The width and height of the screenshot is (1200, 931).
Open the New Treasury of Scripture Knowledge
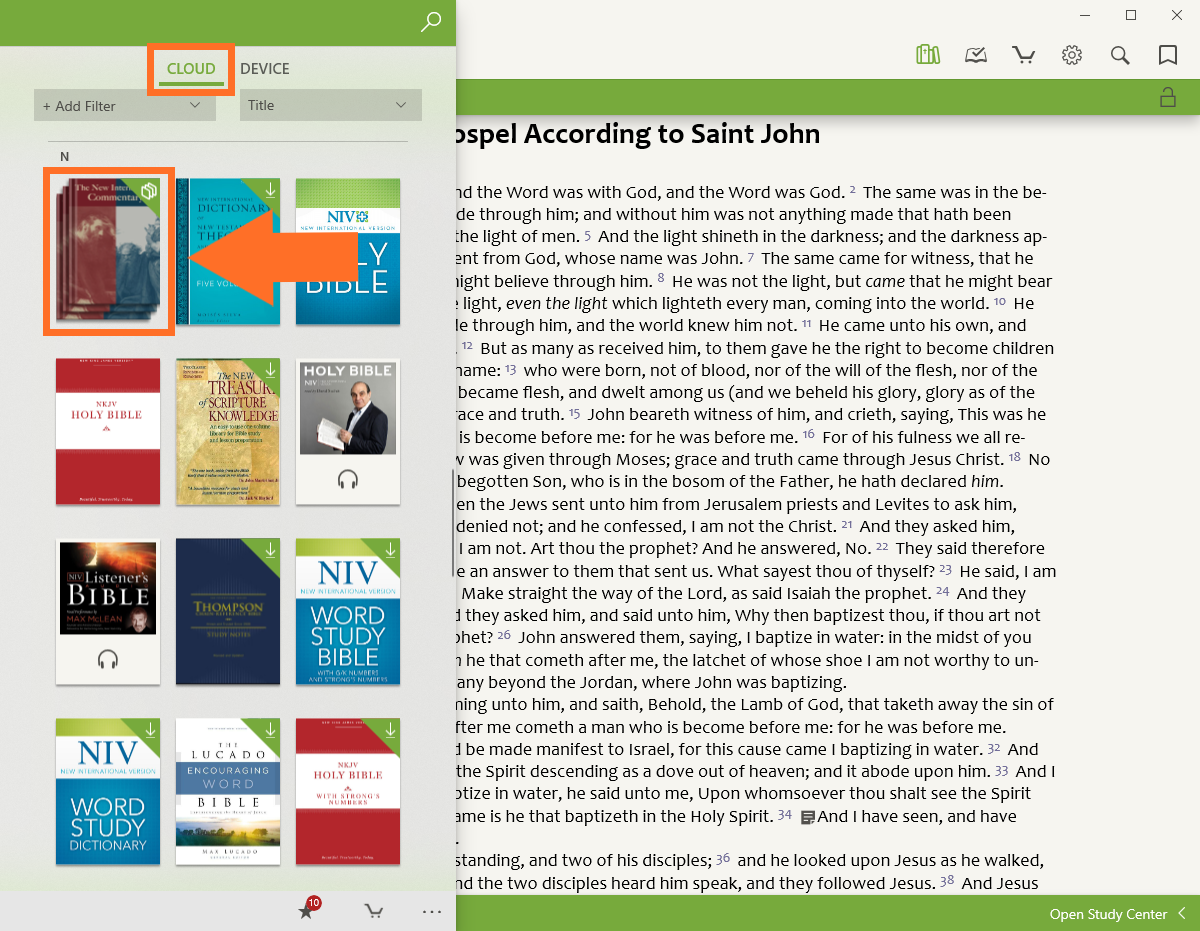228,431
